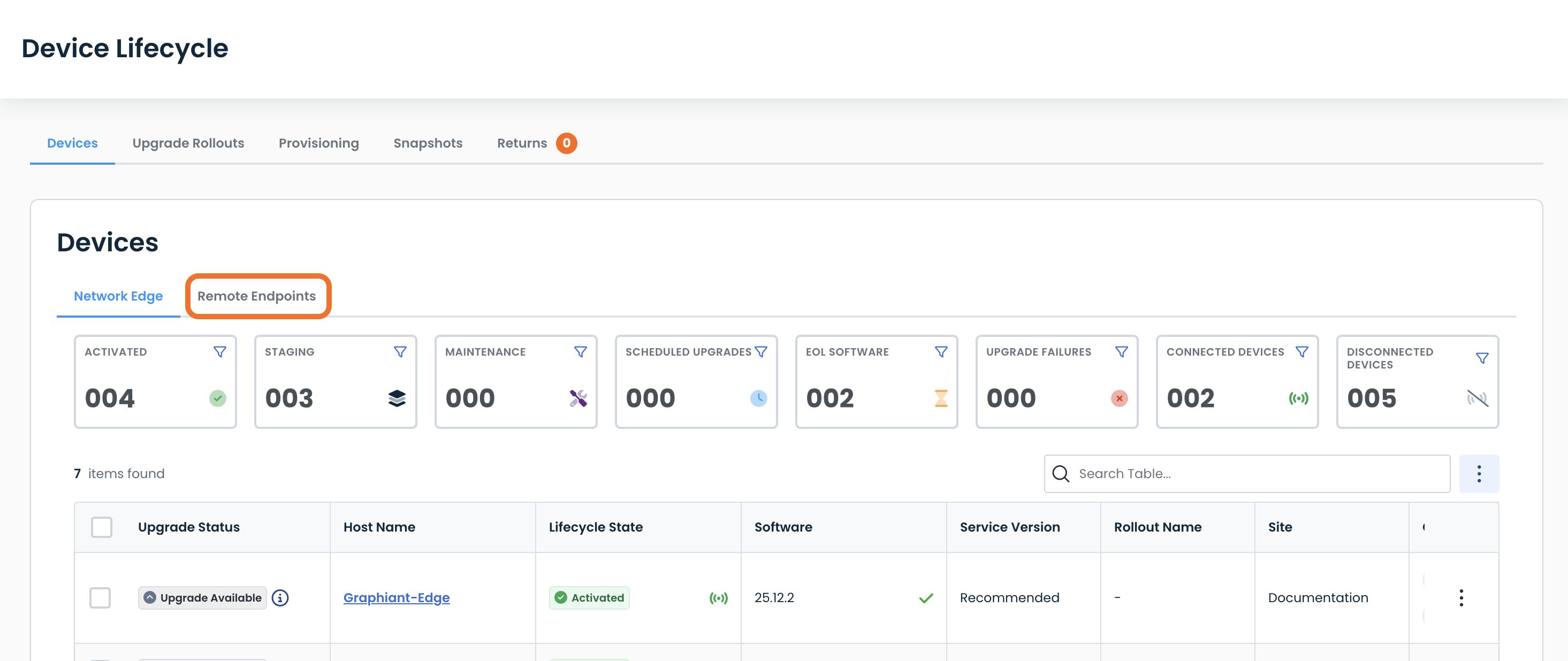This screenshot has width=1568, height=661.
Task: Apply the Maintenance filter funnel
Action: (581, 352)
